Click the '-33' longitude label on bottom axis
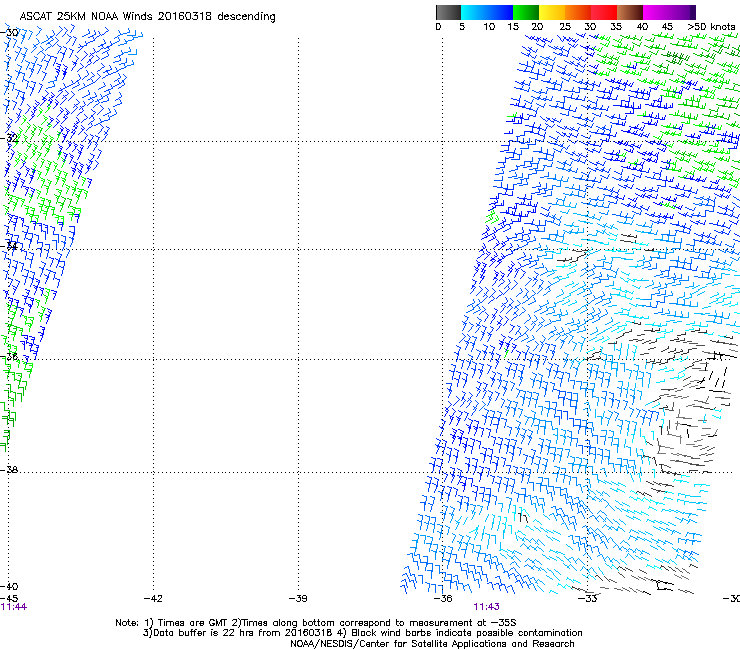This screenshot has width=740, height=650. point(588,599)
